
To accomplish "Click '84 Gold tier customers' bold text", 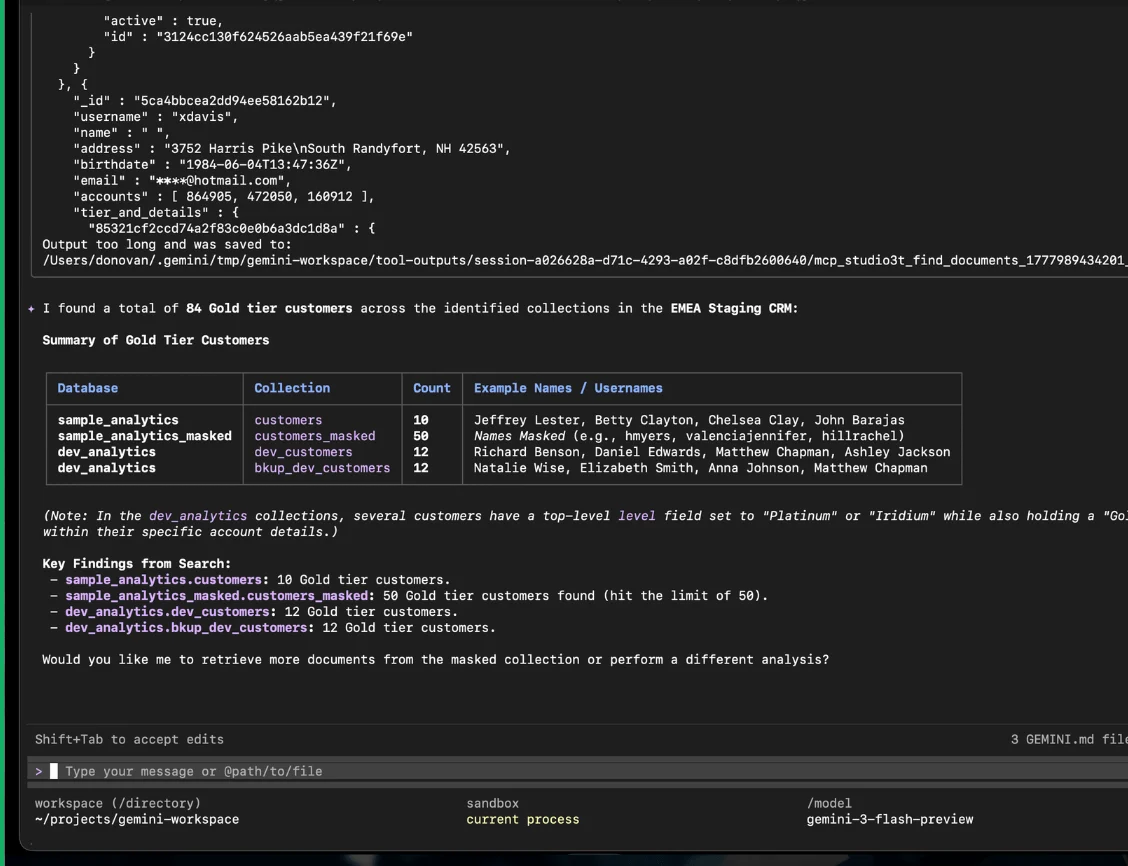I will [269, 309].
